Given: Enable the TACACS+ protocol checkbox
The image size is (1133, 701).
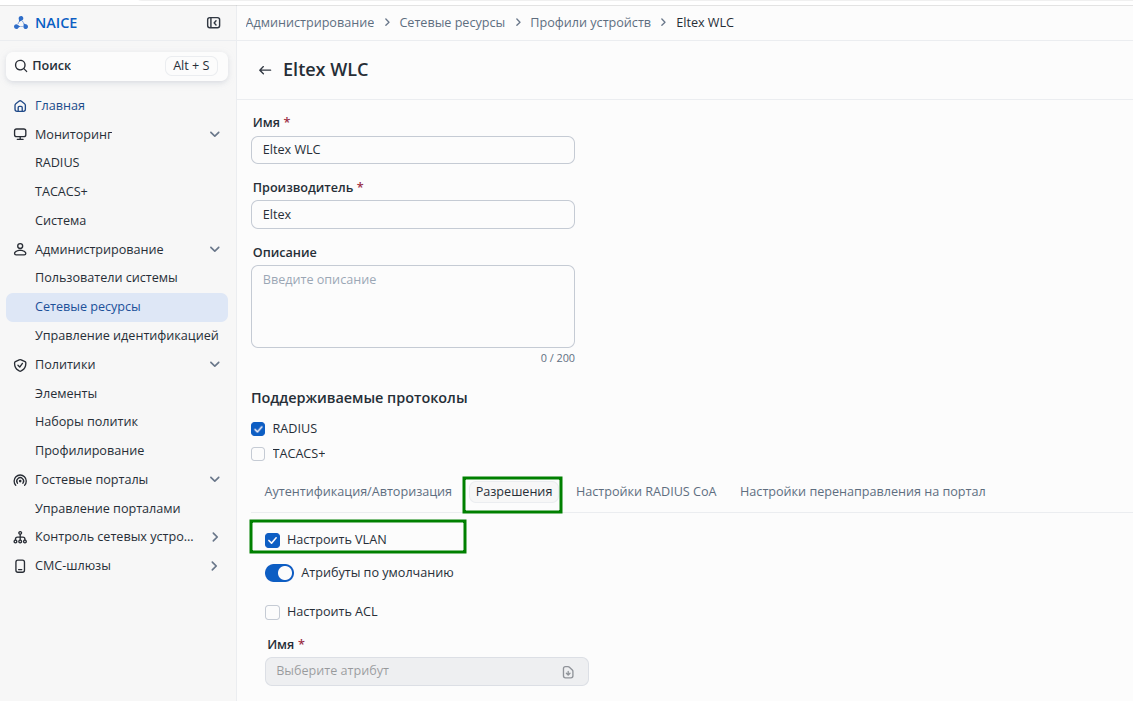Looking at the screenshot, I should [258, 454].
